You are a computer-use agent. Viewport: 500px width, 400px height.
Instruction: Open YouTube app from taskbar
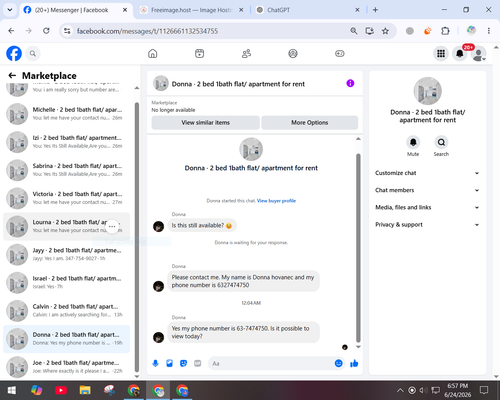click(x=61, y=390)
